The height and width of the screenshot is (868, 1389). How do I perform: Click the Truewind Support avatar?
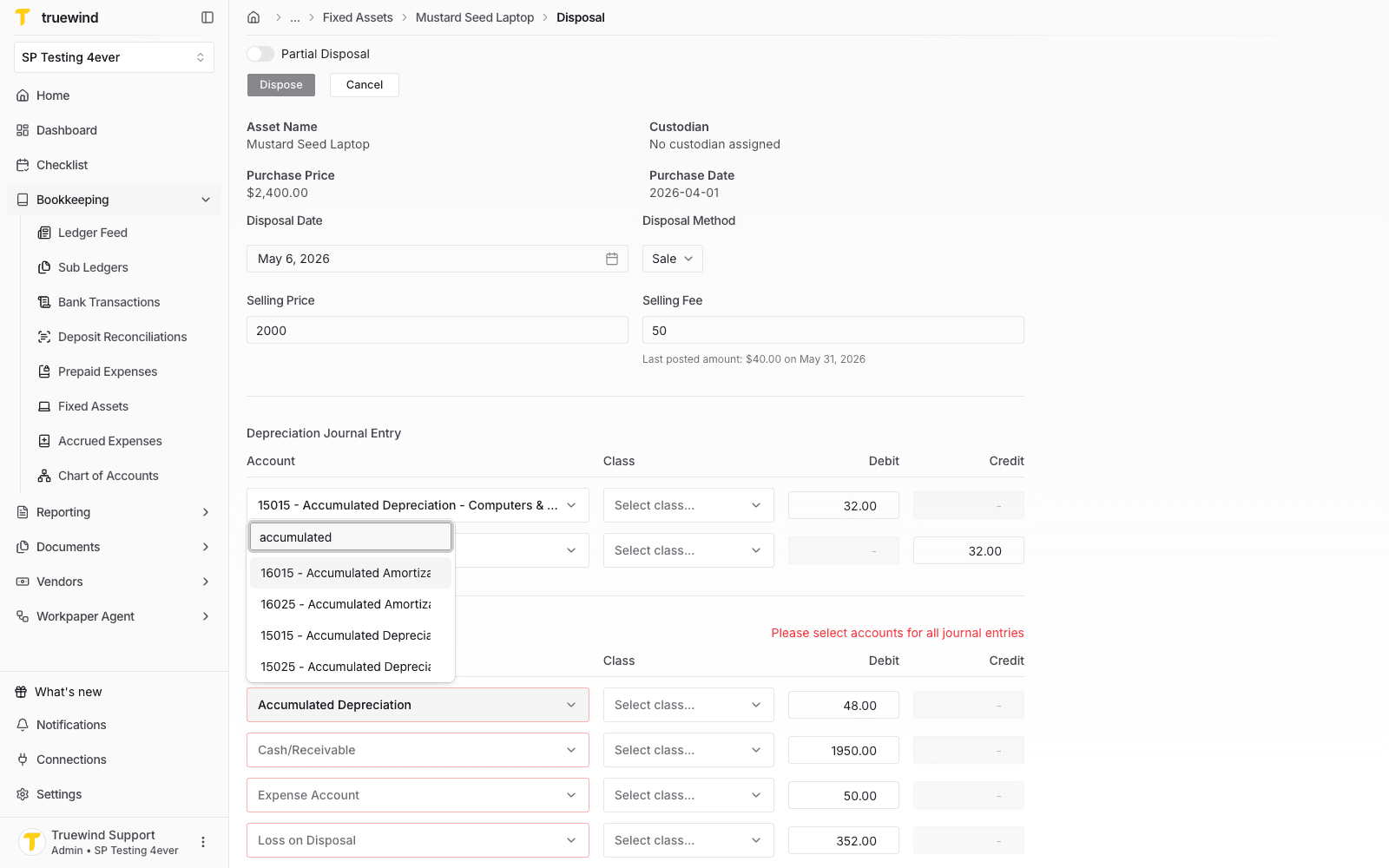[32, 842]
